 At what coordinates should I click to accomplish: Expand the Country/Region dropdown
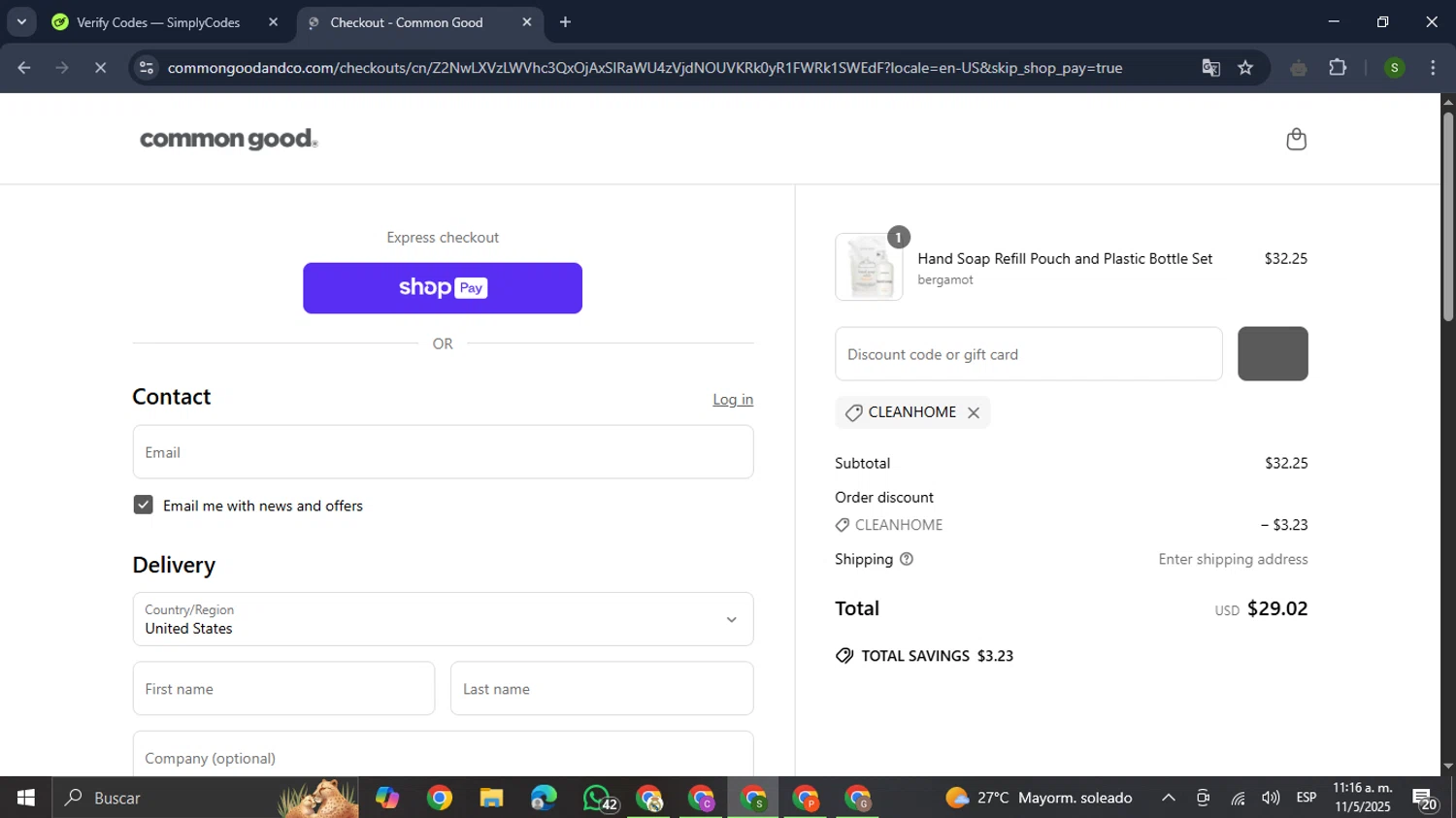coord(443,619)
